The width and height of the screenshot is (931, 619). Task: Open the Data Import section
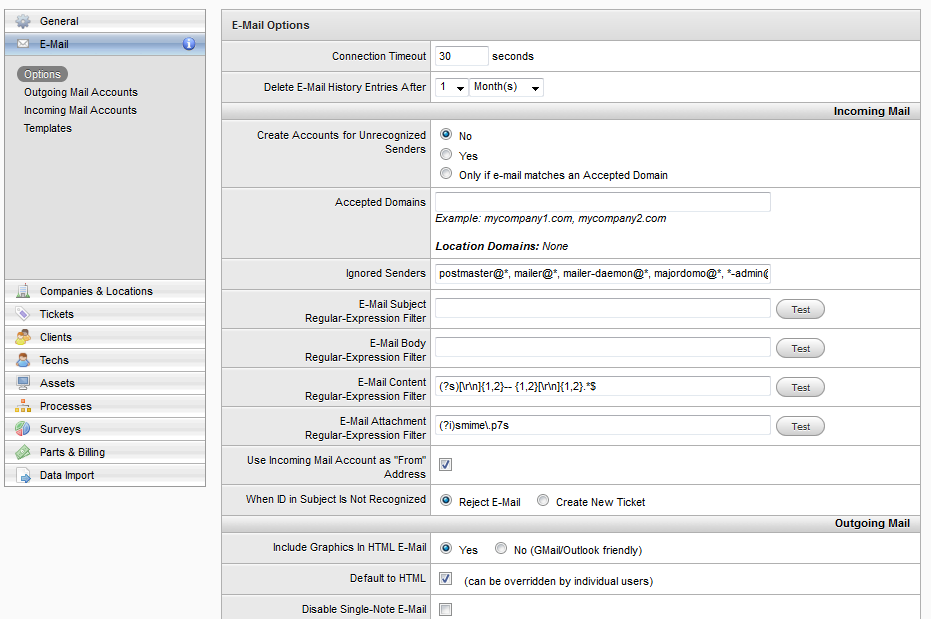click(x=105, y=475)
